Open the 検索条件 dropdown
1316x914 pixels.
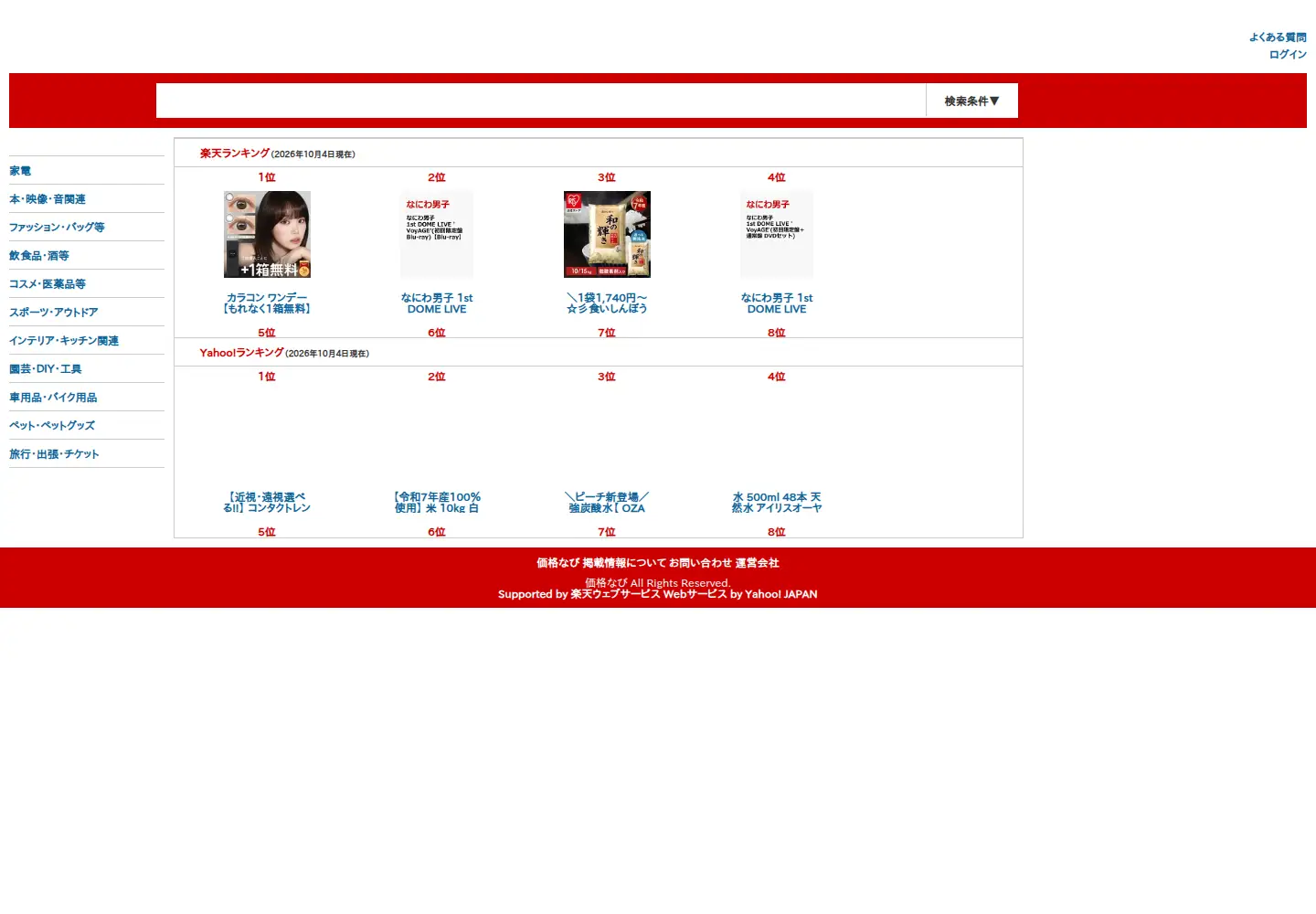[x=971, y=101]
